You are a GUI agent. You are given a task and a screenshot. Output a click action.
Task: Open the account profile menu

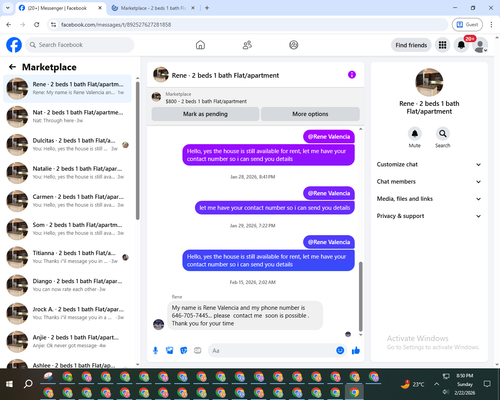pos(480,45)
